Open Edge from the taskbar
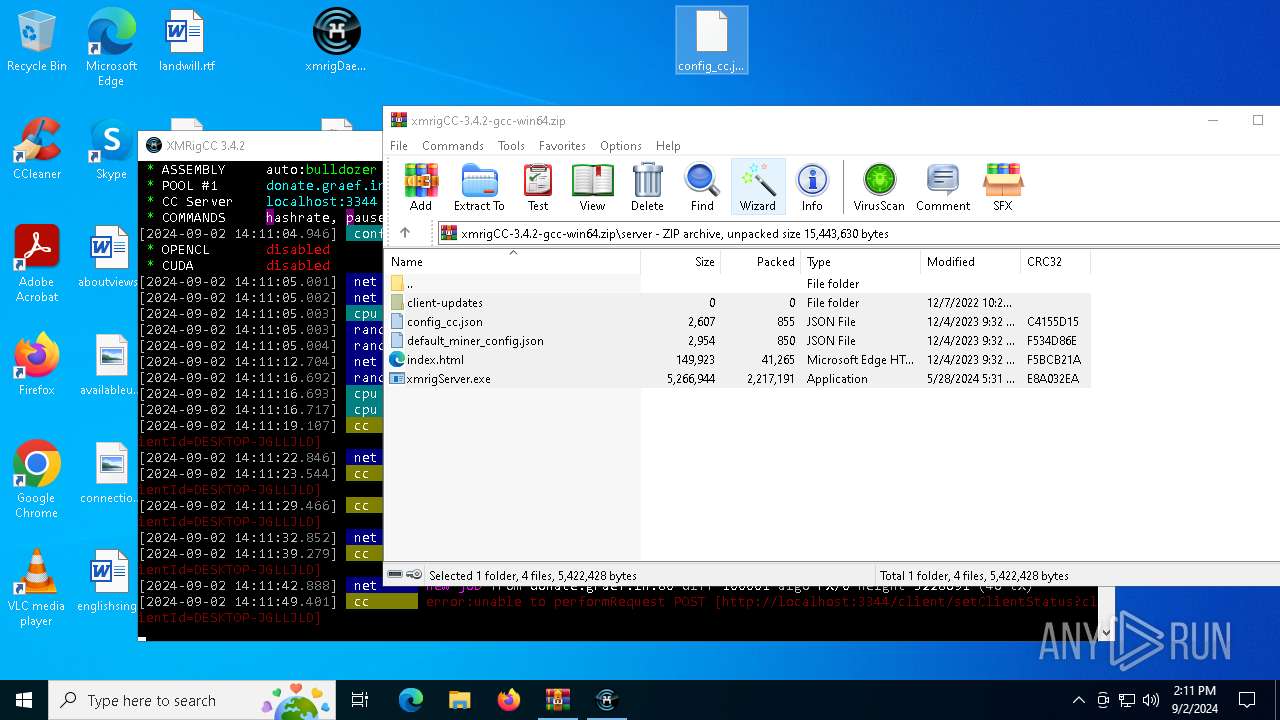Image resolution: width=1280 pixels, height=720 pixels. [x=411, y=700]
